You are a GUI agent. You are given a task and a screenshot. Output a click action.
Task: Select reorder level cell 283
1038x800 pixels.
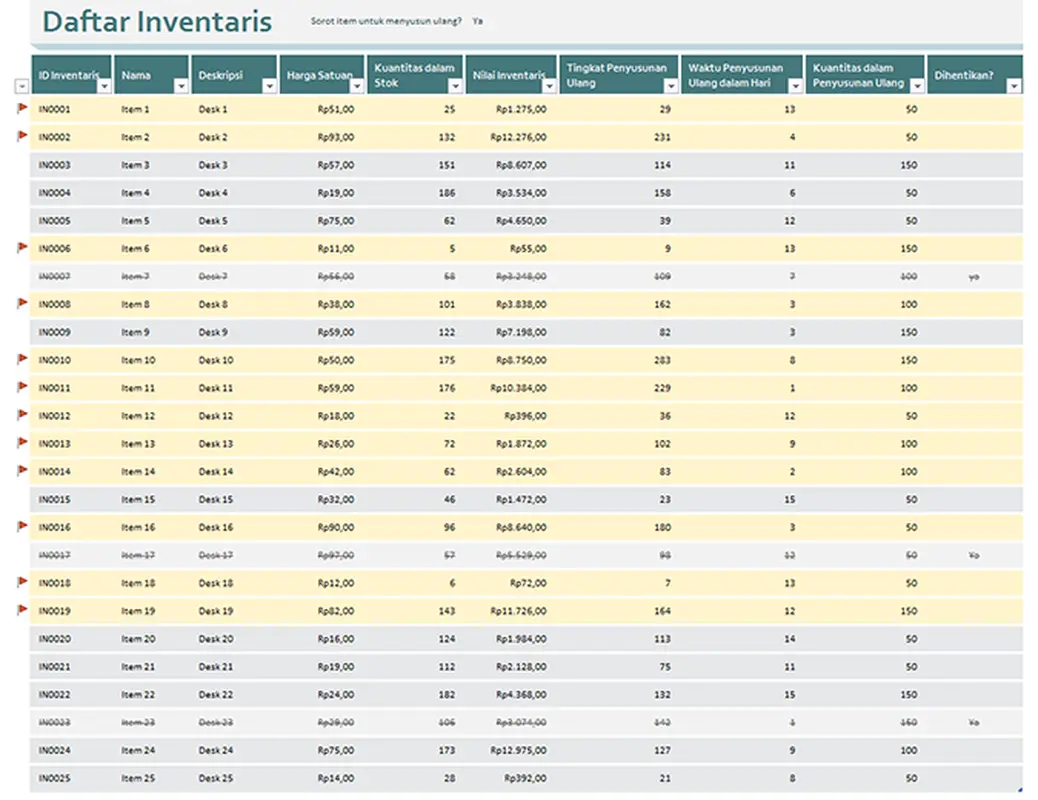[x=662, y=360]
